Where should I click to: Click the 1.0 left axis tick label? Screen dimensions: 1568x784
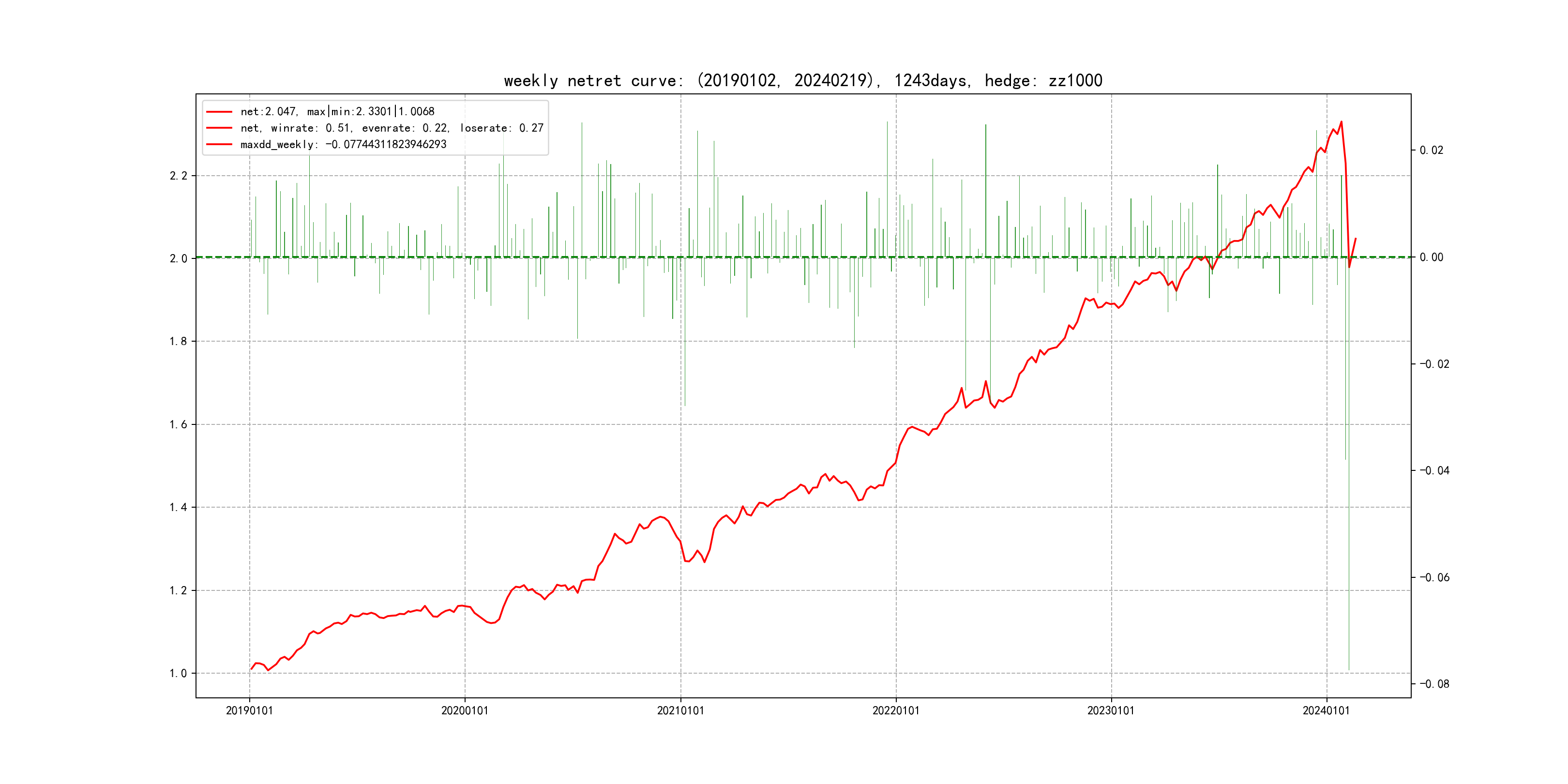tap(179, 673)
